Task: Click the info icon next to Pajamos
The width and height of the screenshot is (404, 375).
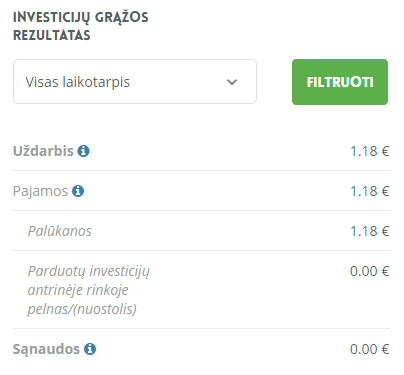Action: pos(78,191)
